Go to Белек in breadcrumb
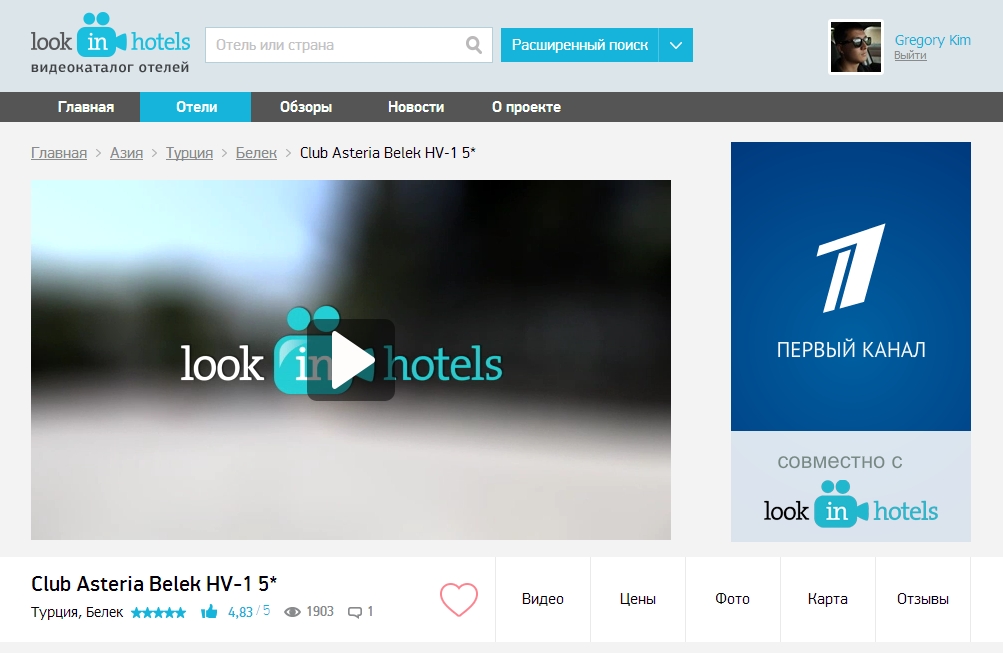Viewport: 1003px width, 653px height. [x=256, y=153]
